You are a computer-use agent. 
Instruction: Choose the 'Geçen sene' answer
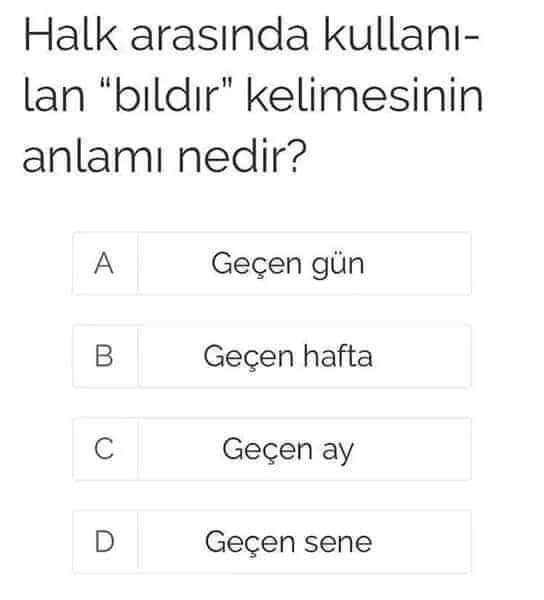[x=304, y=542]
